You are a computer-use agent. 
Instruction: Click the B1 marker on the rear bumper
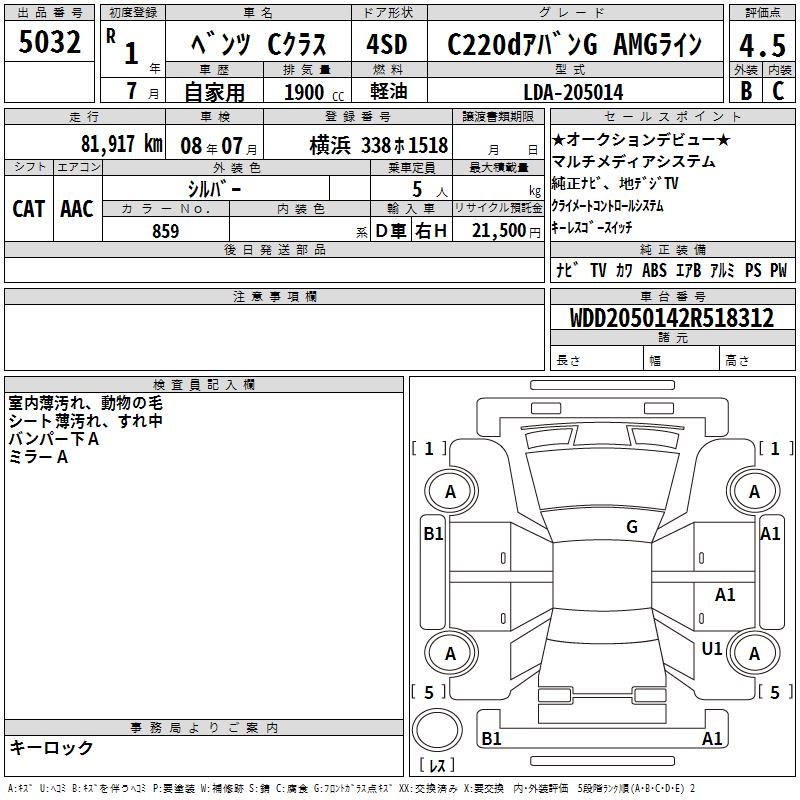coord(491,739)
